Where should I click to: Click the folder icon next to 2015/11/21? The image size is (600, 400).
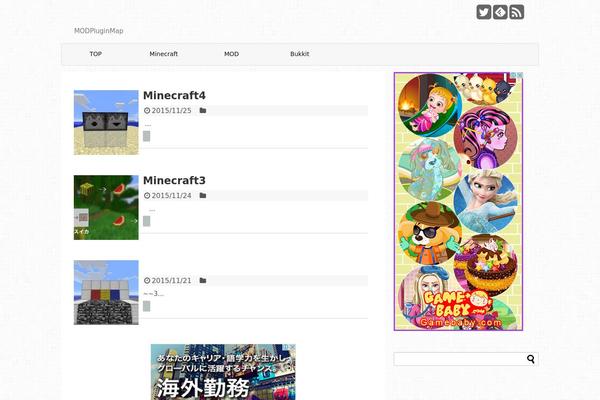pos(203,281)
